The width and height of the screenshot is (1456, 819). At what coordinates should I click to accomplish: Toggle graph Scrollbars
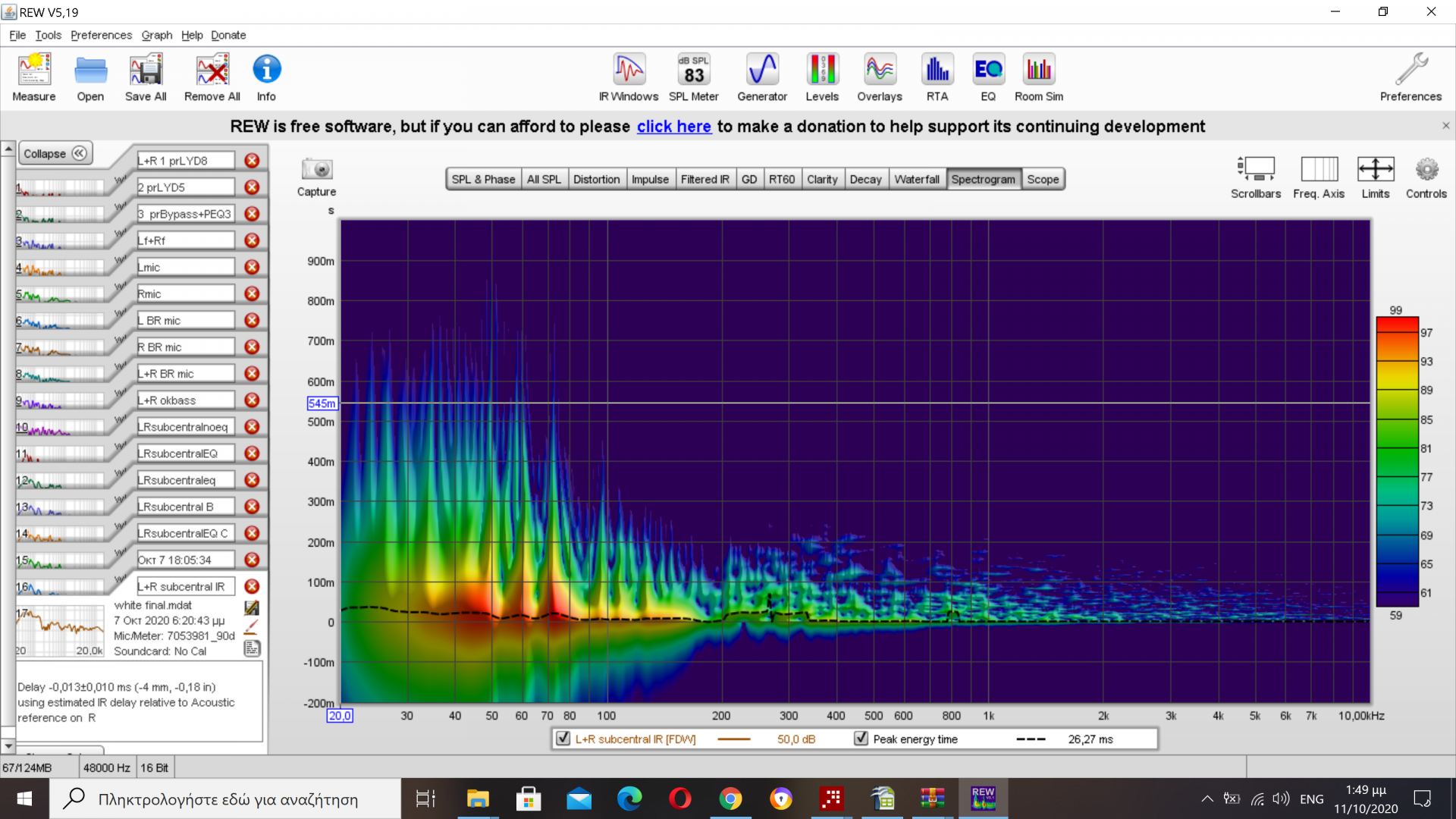(x=1256, y=177)
